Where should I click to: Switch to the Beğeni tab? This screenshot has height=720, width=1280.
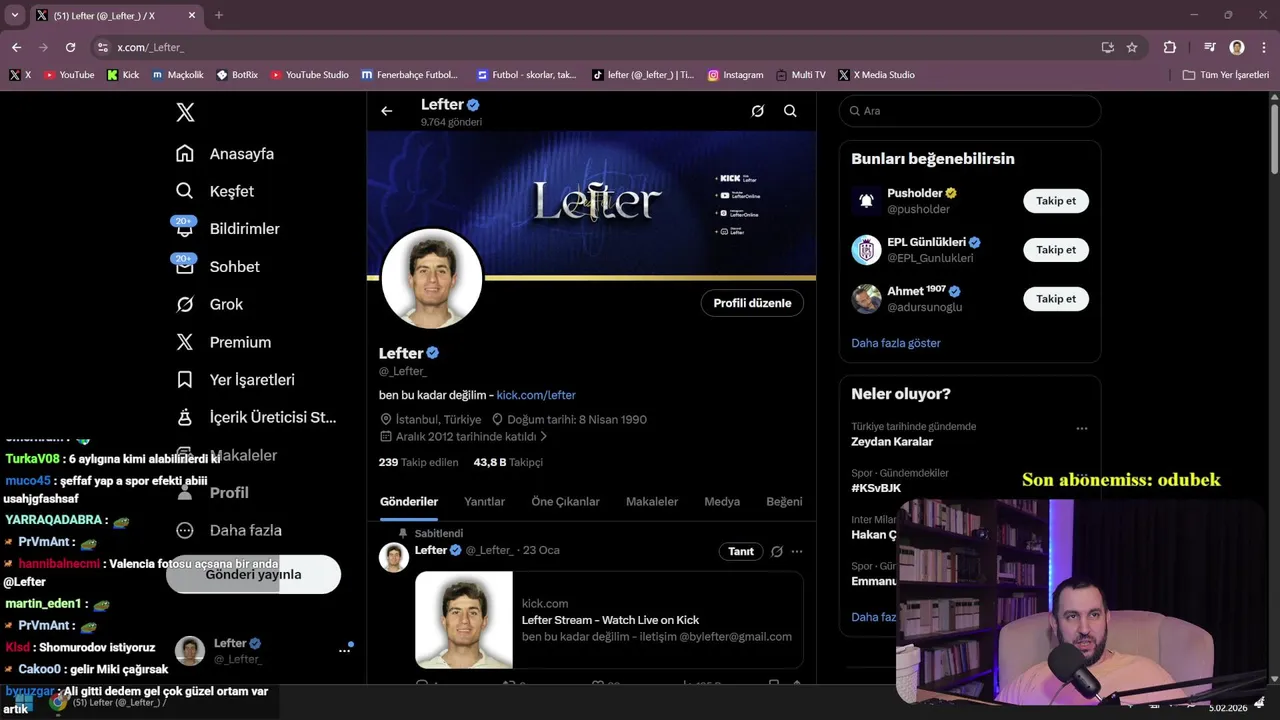click(784, 502)
